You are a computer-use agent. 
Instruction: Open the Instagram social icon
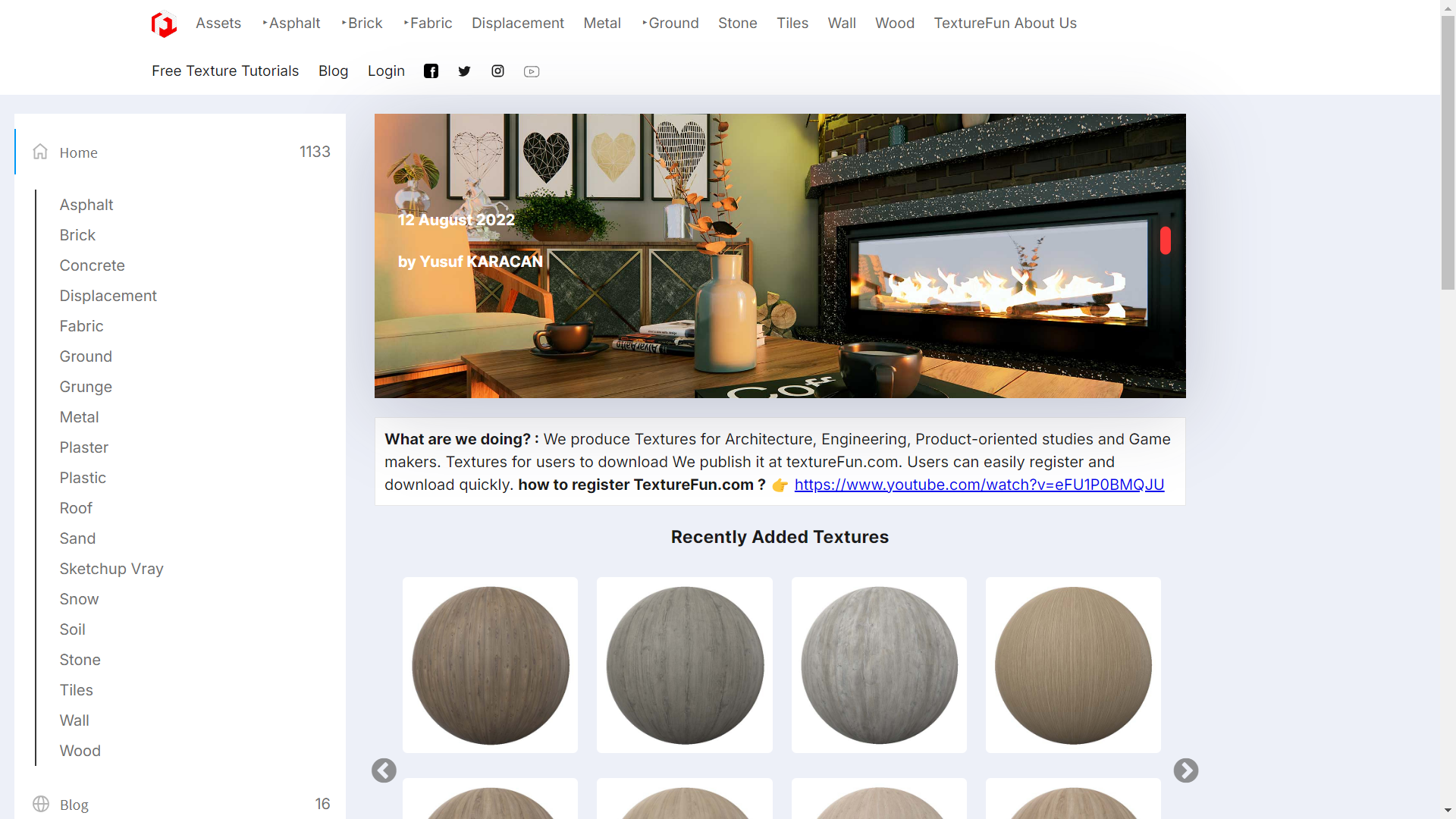497,71
